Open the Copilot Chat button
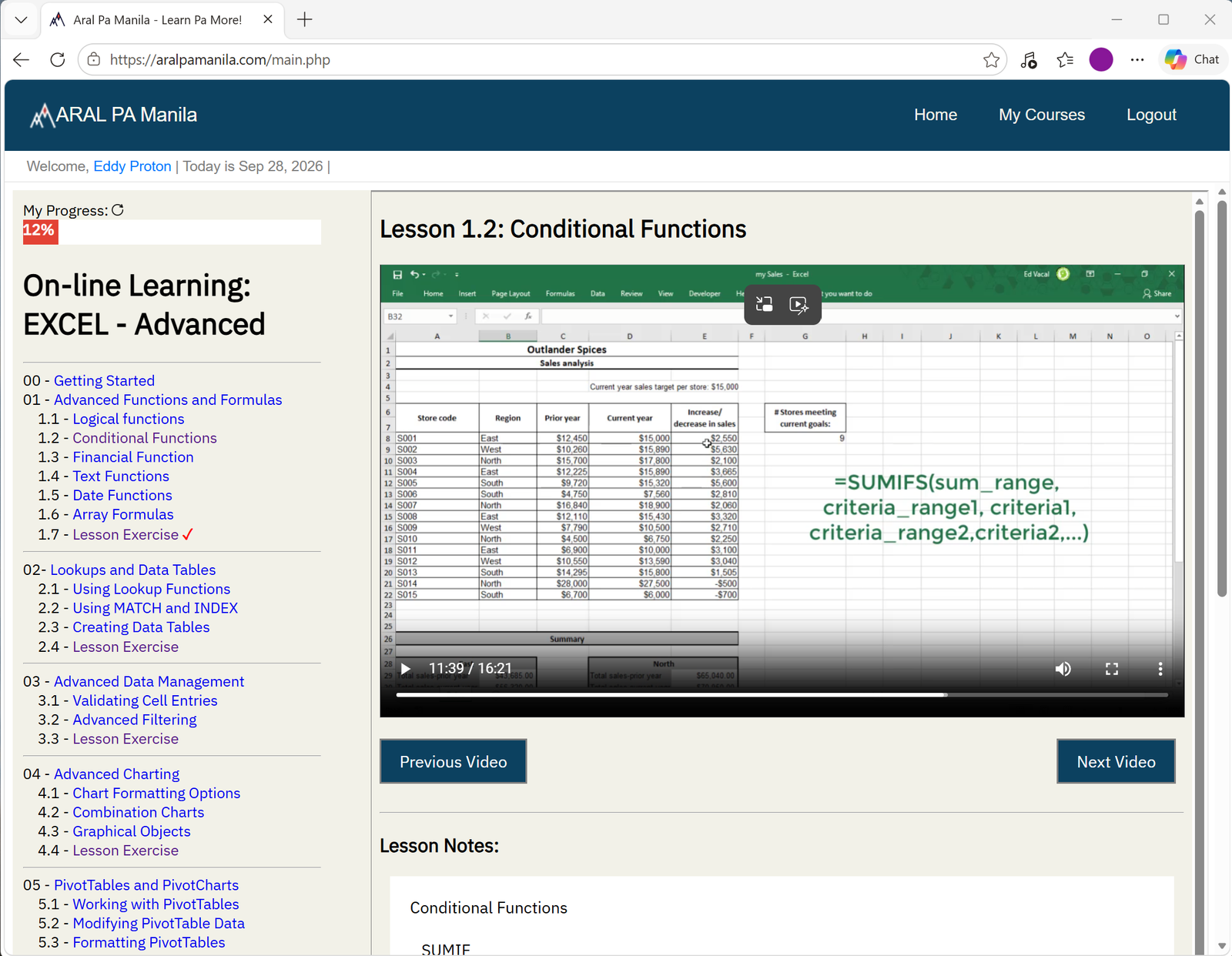The width and height of the screenshot is (1232, 956). click(x=1192, y=59)
